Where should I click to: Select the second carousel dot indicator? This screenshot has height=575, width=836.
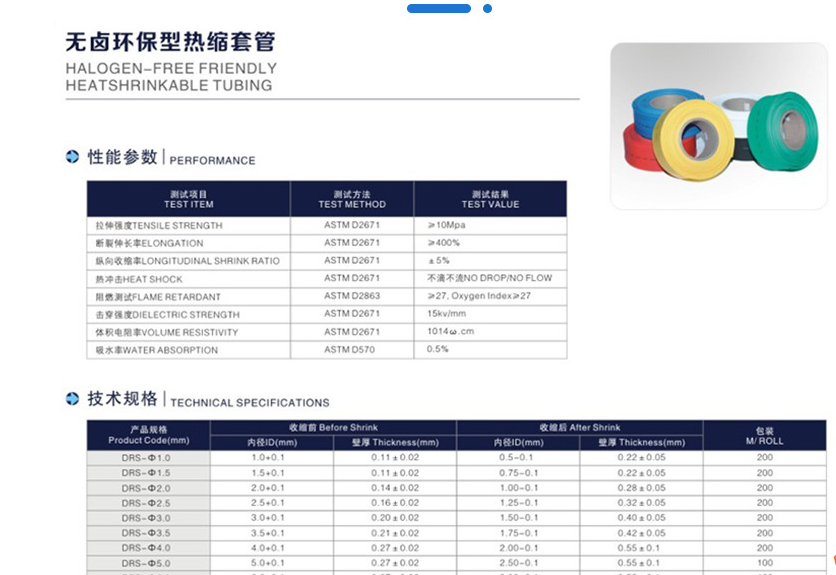(487, 9)
